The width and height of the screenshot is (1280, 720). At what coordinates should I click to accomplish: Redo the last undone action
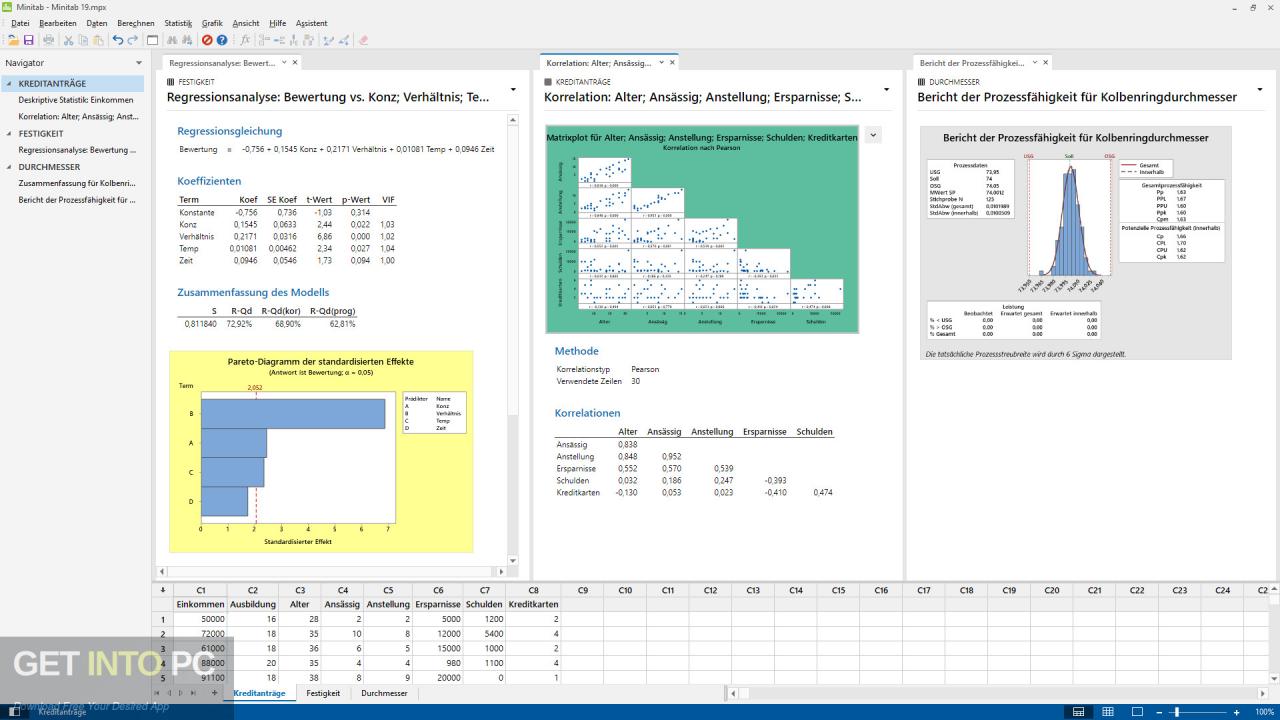[x=133, y=40]
